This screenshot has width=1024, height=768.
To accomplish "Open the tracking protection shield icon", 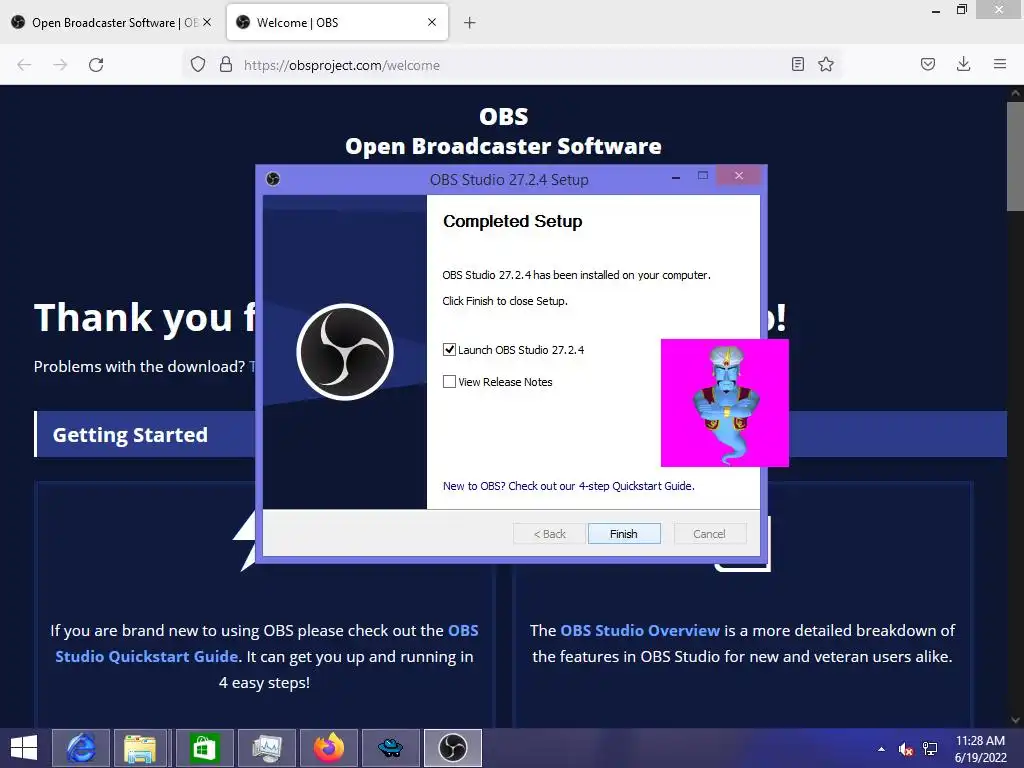I will (x=198, y=65).
